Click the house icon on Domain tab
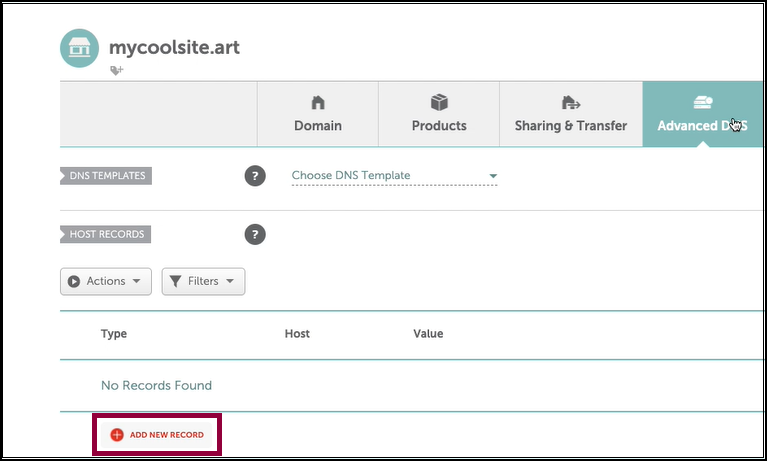The width and height of the screenshot is (767, 461). [x=318, y=103]
